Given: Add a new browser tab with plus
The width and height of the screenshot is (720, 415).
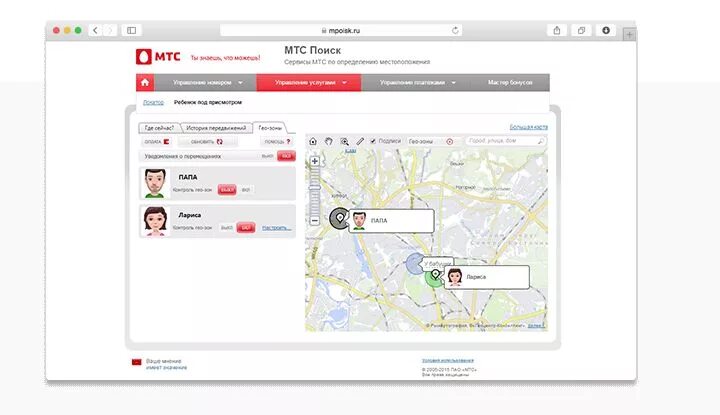Looking at the screenshot, I should coord(630,34).
